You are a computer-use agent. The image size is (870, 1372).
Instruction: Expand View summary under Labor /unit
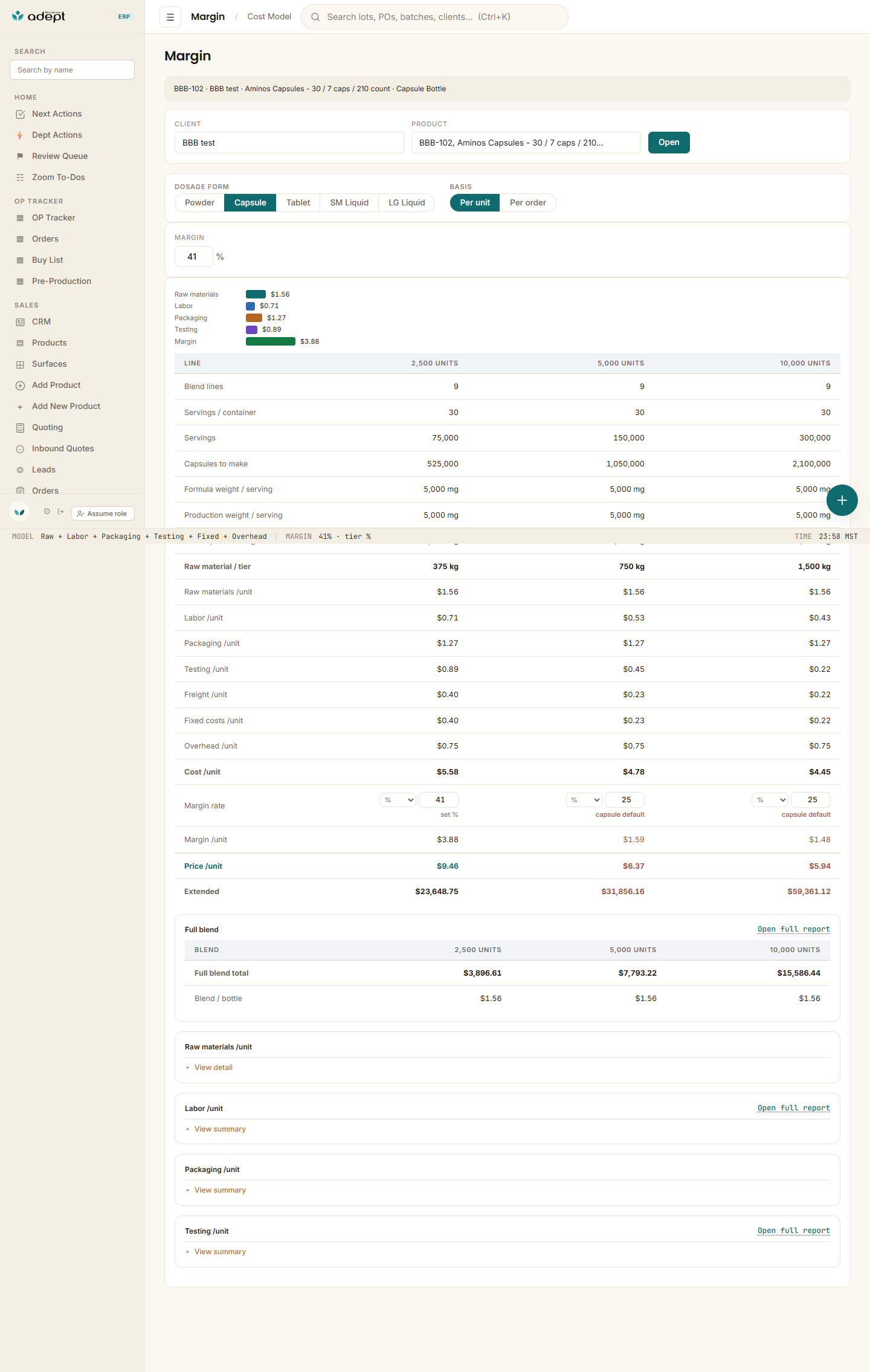(220, 1129)
